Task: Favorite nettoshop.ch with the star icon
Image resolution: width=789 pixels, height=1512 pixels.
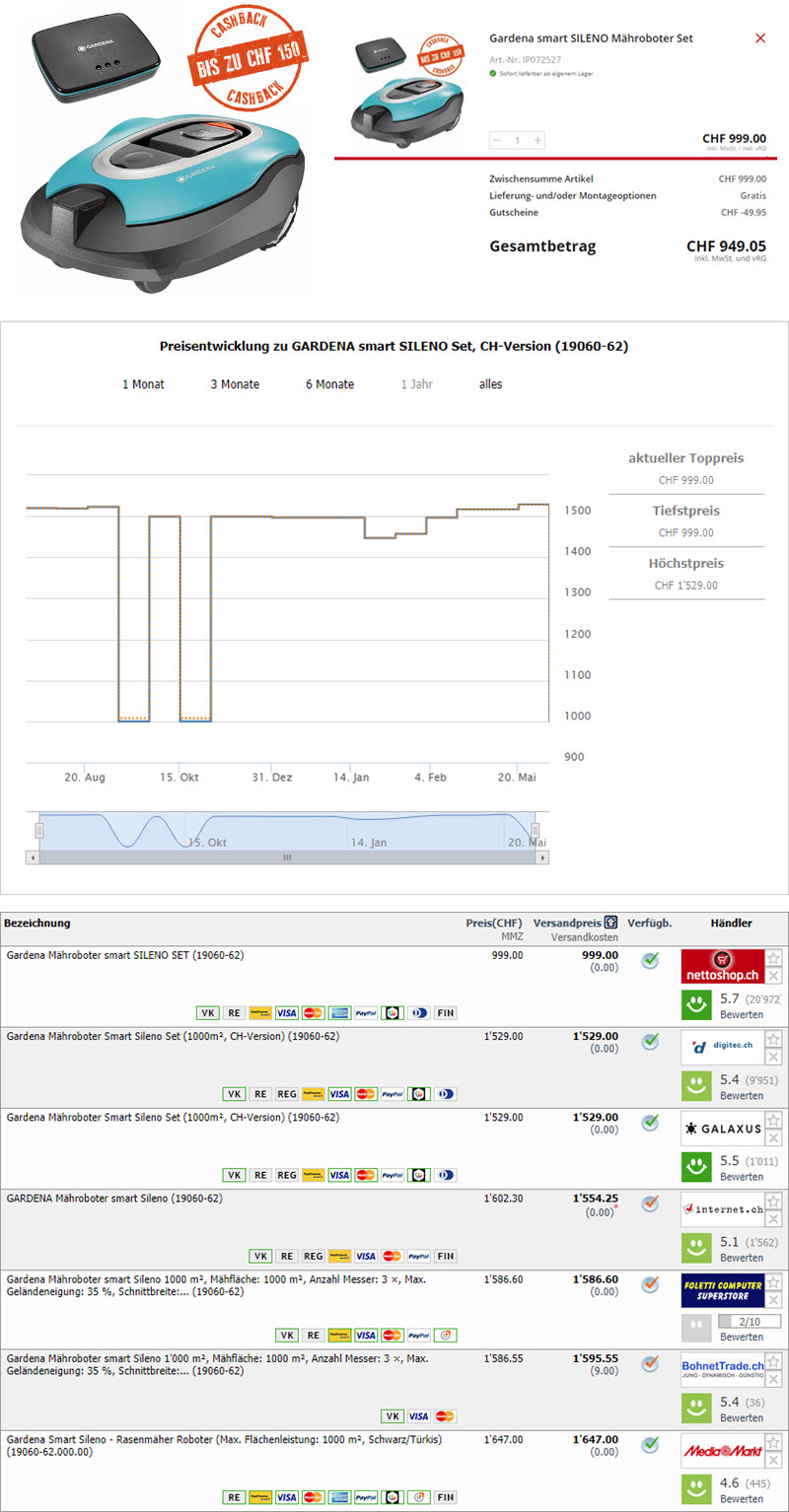Action: pyautogui.click(x=774, y=958)
